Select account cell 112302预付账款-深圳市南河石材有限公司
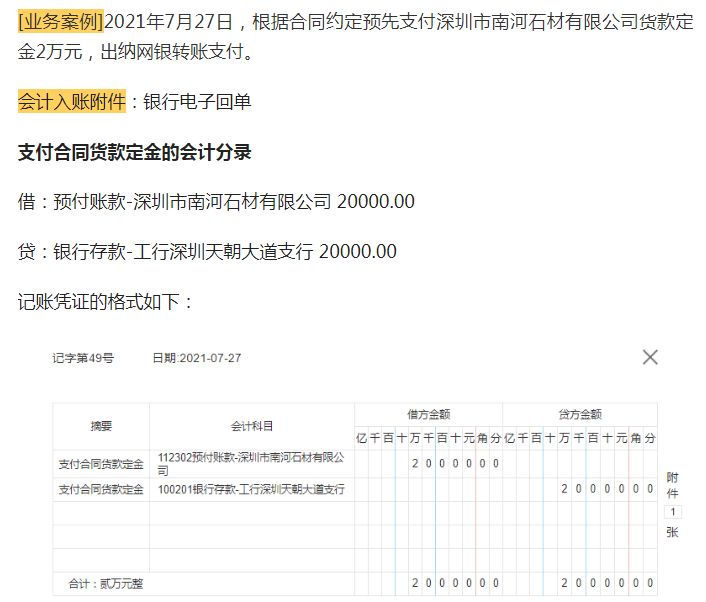The image size is (706, 602). (252, 464)
